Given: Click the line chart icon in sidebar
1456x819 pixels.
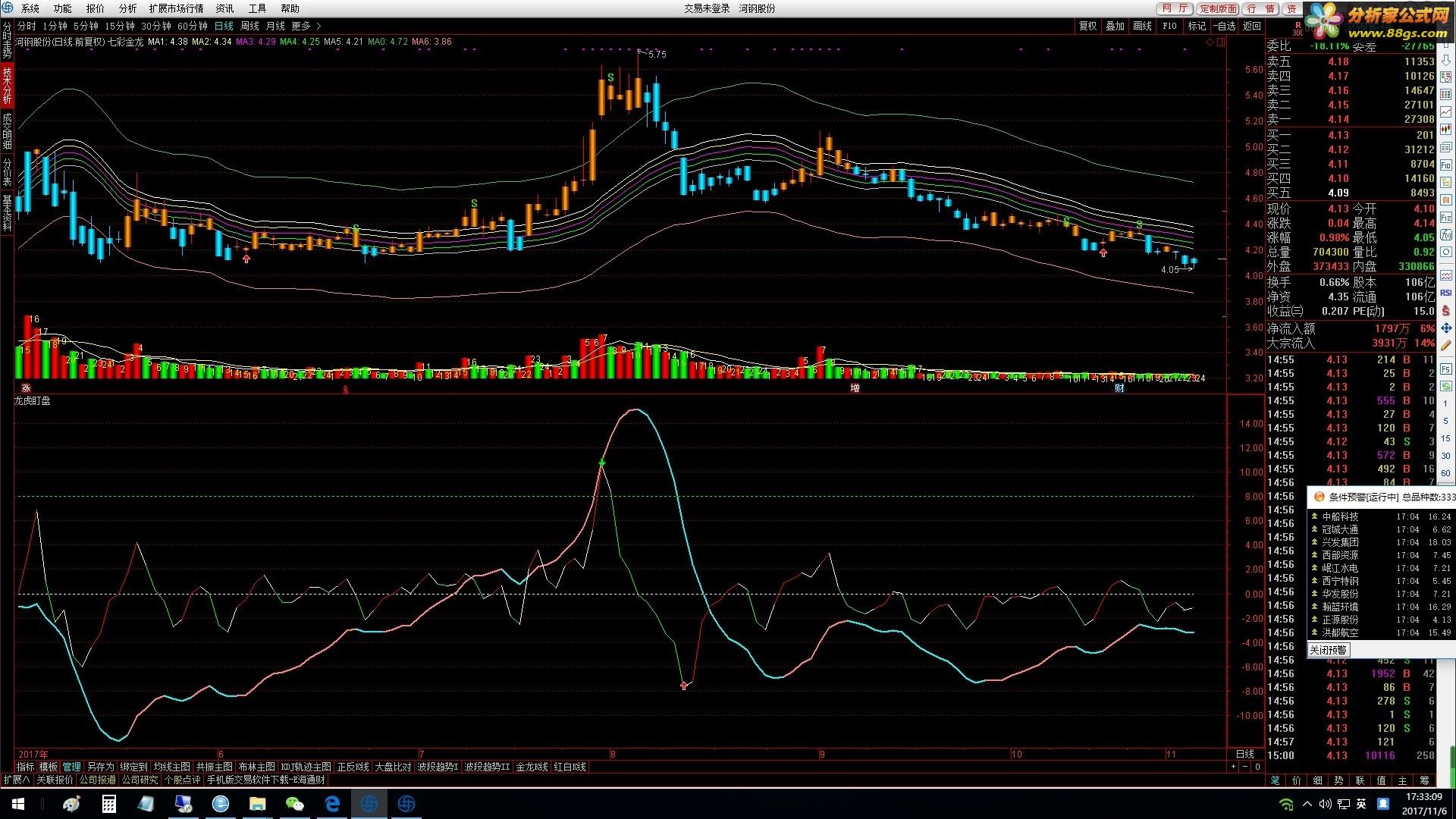Looking at the screenshot, I should (1446, 111).
